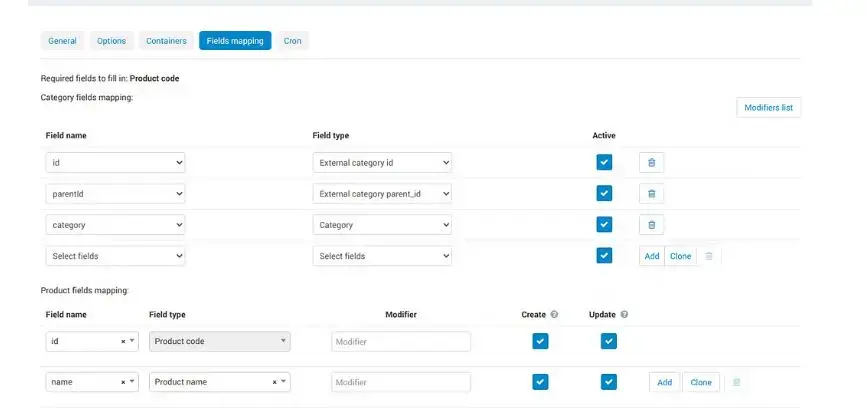Image resolution: width=866 pixels, height=408 pixels.
Task: Open the External category parent_id dropdown
Action: point(382,193)
